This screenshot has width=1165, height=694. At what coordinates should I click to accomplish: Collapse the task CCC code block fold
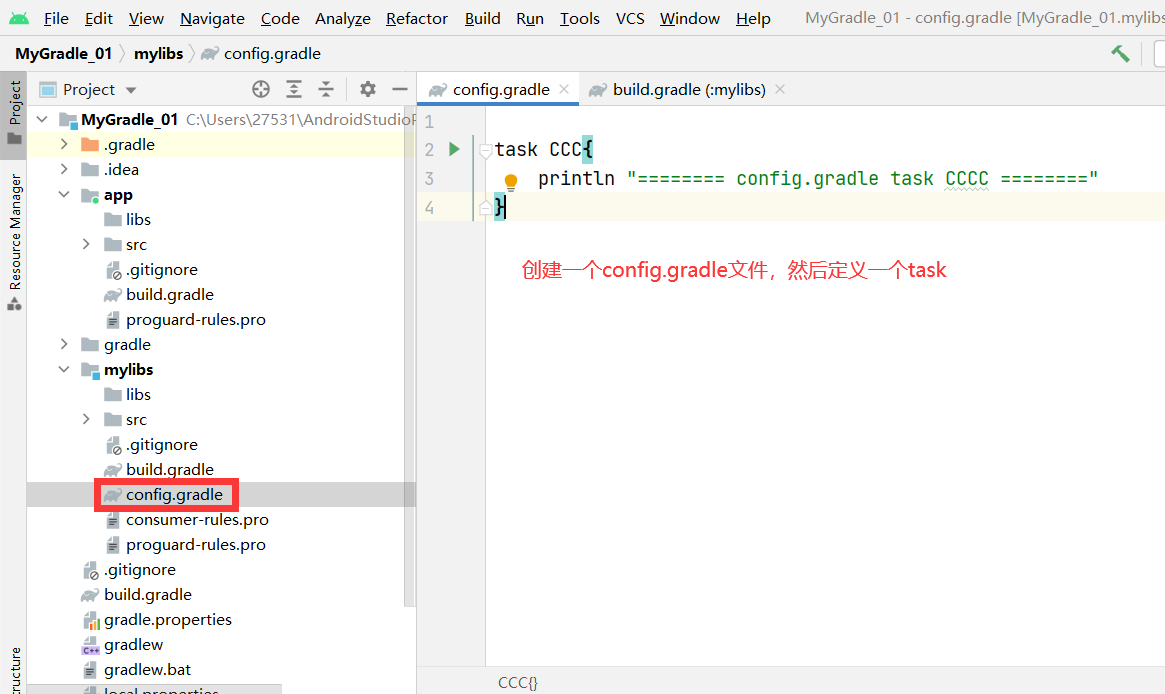tap(487, 148)
